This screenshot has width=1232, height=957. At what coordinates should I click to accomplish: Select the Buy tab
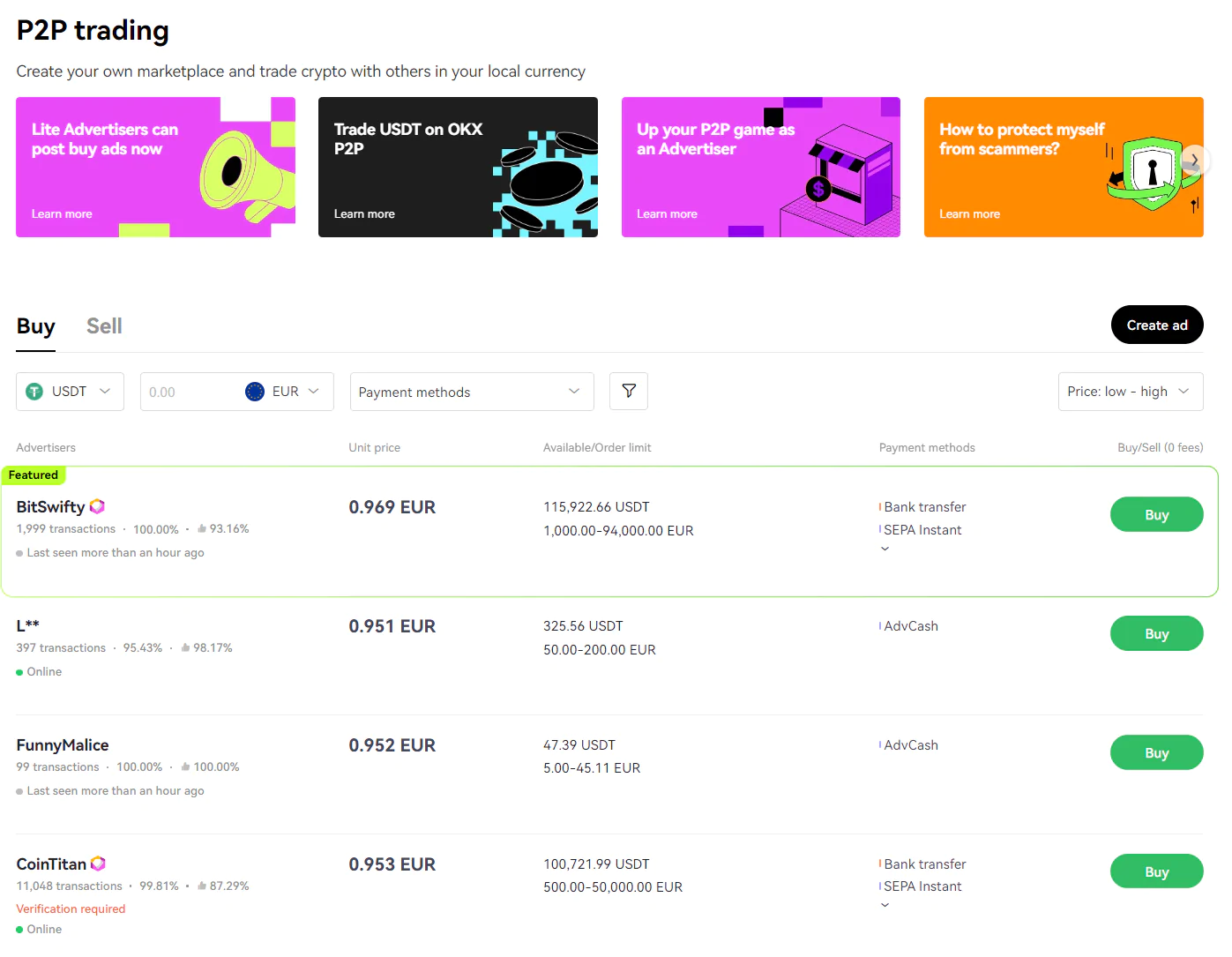coord(36,326)
